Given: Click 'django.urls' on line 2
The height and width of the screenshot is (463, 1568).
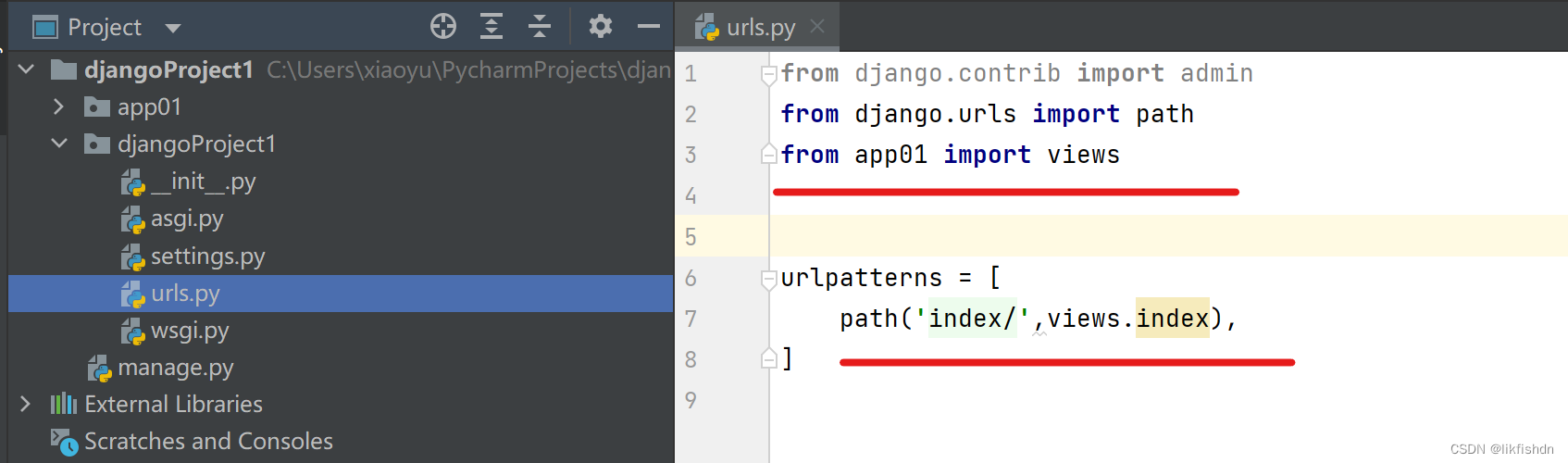Looking at the screenshot, I should point(935,114).
